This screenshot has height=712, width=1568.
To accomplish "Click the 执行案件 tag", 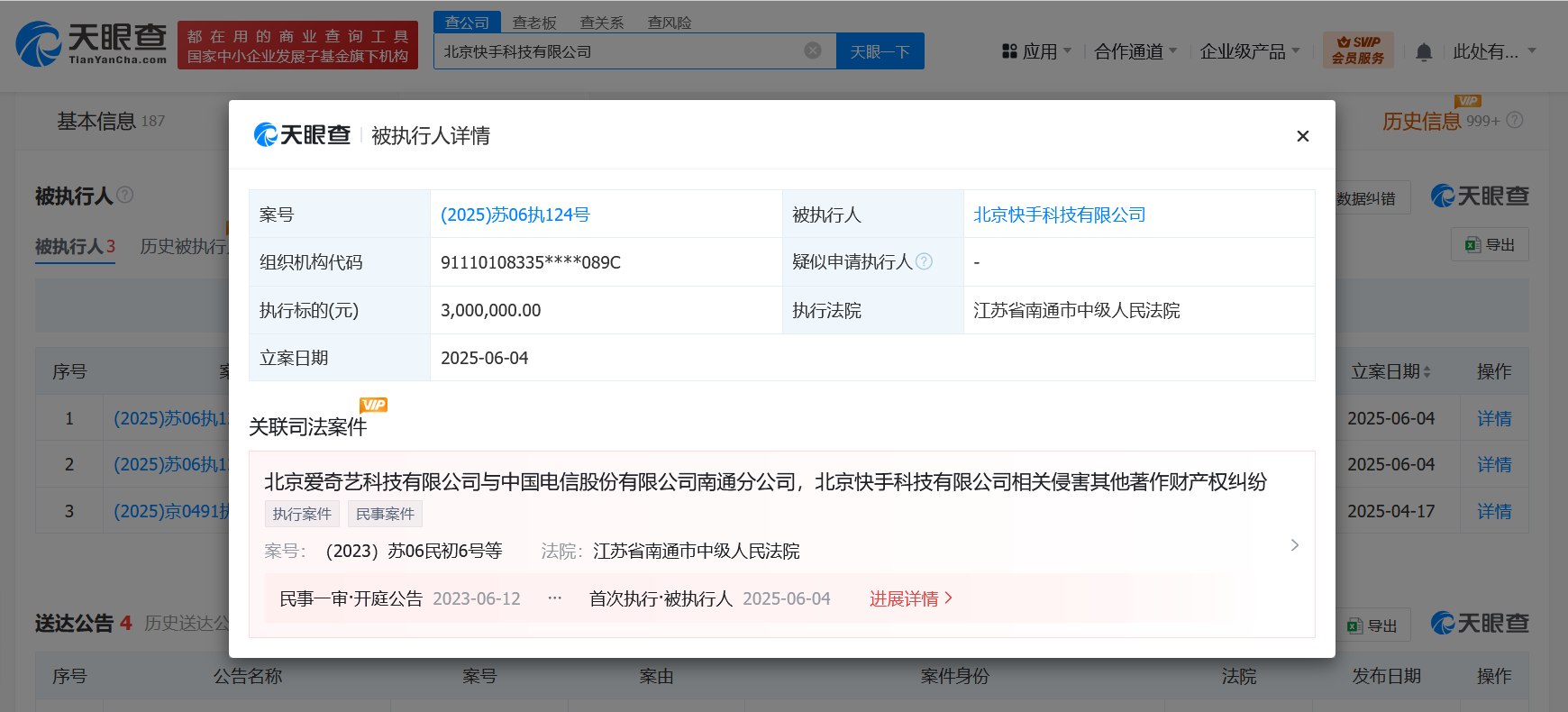I will tap(302, 514).
